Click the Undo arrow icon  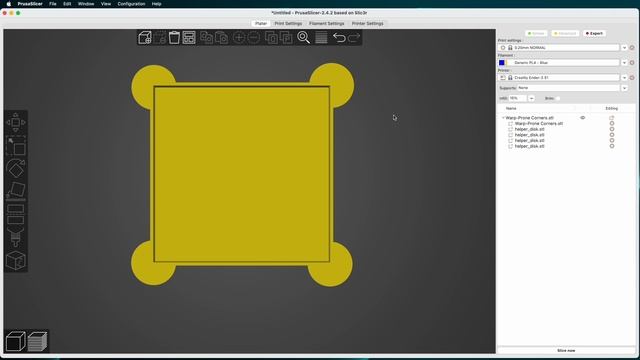pos(339,38)
